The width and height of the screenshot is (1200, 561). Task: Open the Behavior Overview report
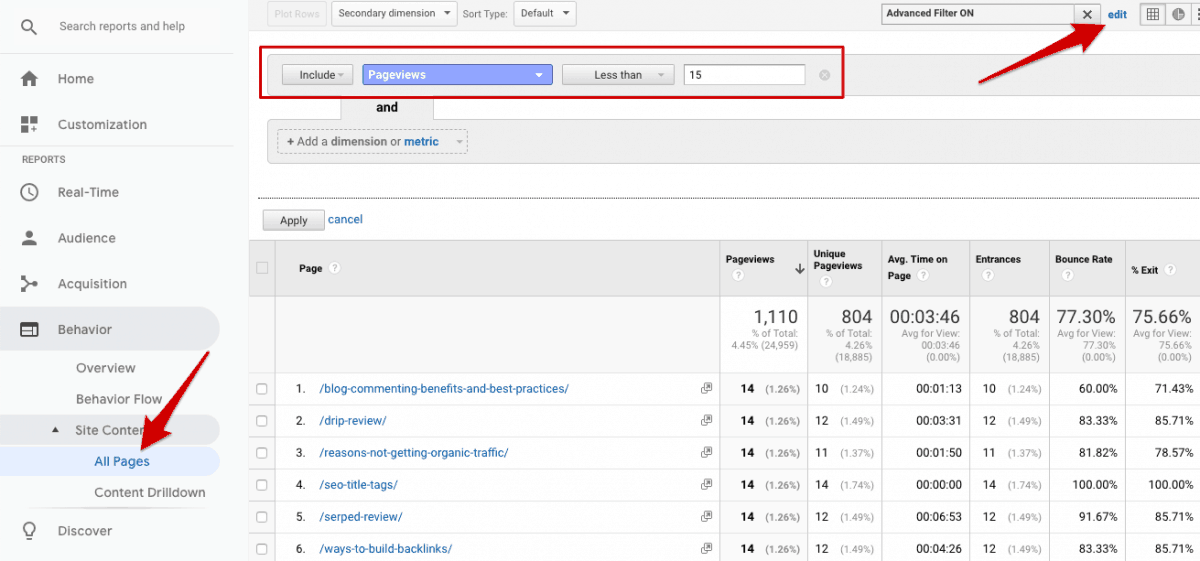pos(106,368)
